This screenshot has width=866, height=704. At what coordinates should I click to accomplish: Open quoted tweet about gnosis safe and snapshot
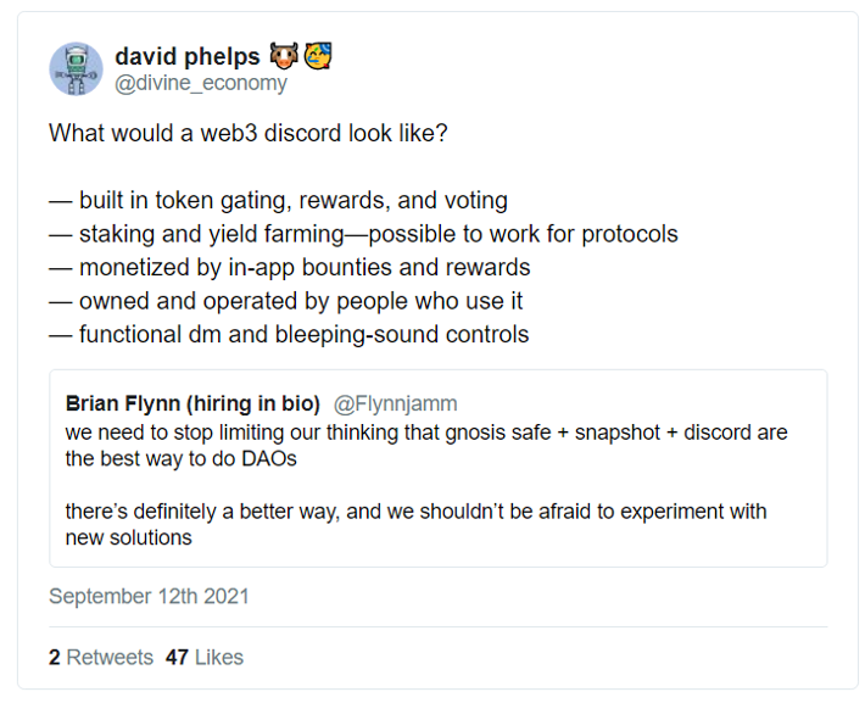(x=439, y=468)
